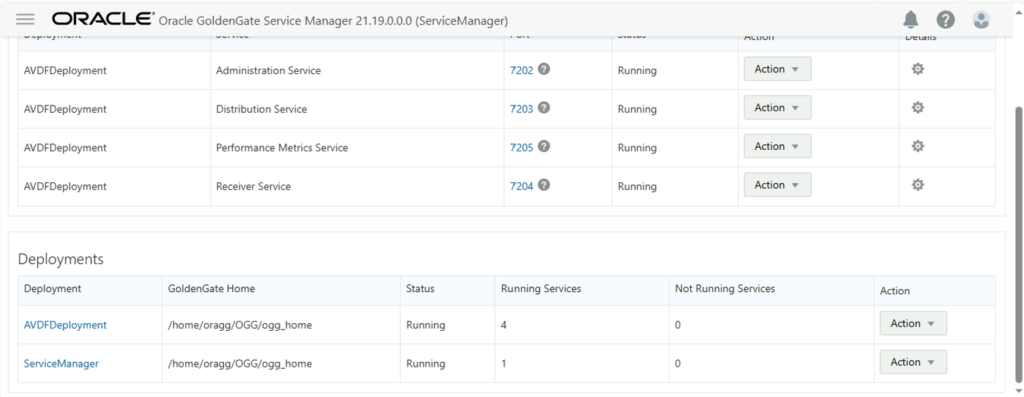Open the notifications bell

tap(910, 20)
